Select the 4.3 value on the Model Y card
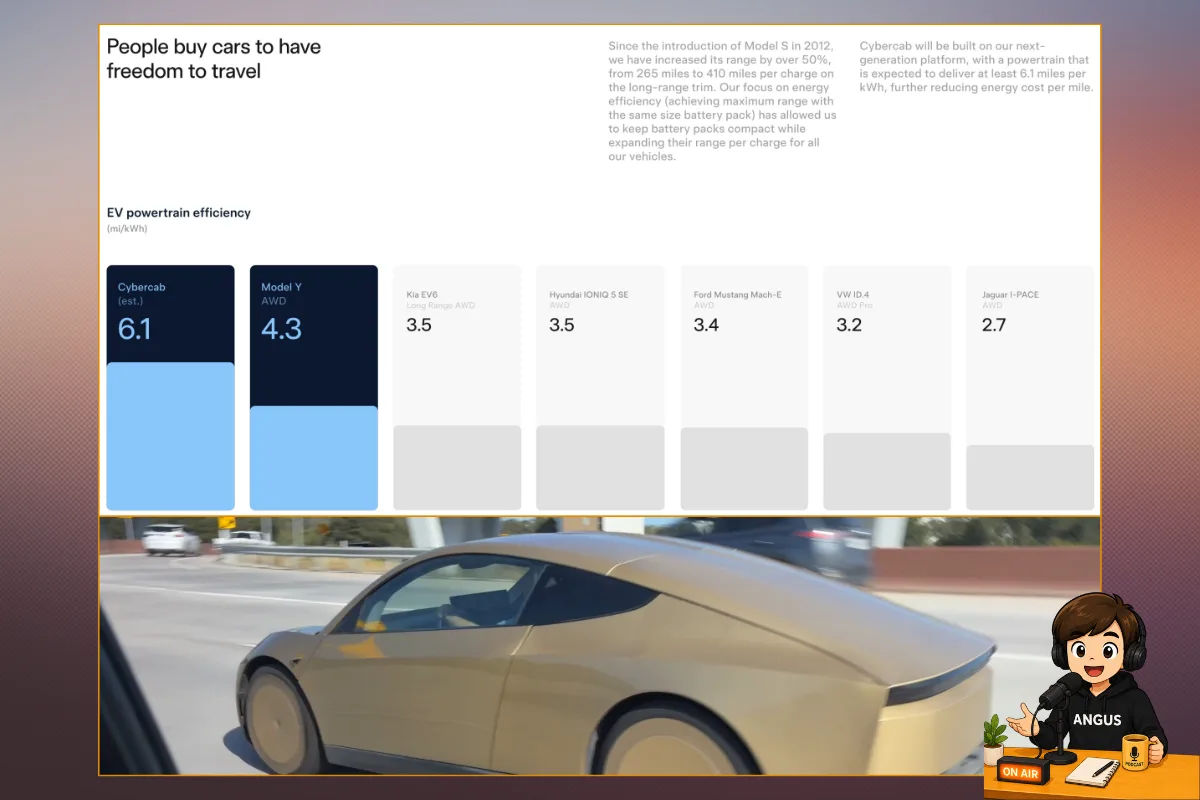Screen dimensions: 1200x800 tap(281, 328)
